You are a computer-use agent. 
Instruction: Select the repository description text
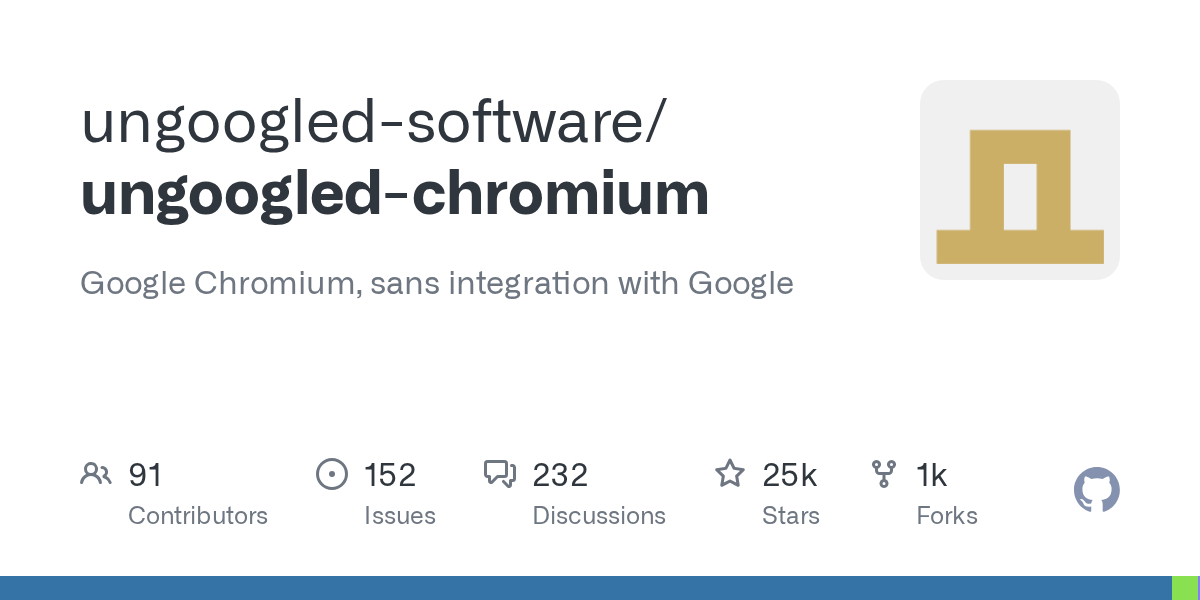click(x=436, y=284)
